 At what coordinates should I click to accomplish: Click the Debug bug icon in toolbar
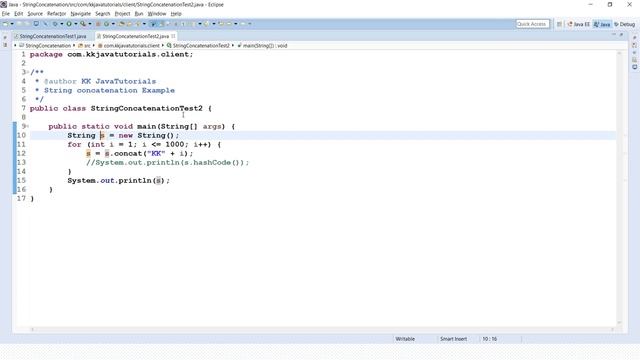[x=55, y=24]
